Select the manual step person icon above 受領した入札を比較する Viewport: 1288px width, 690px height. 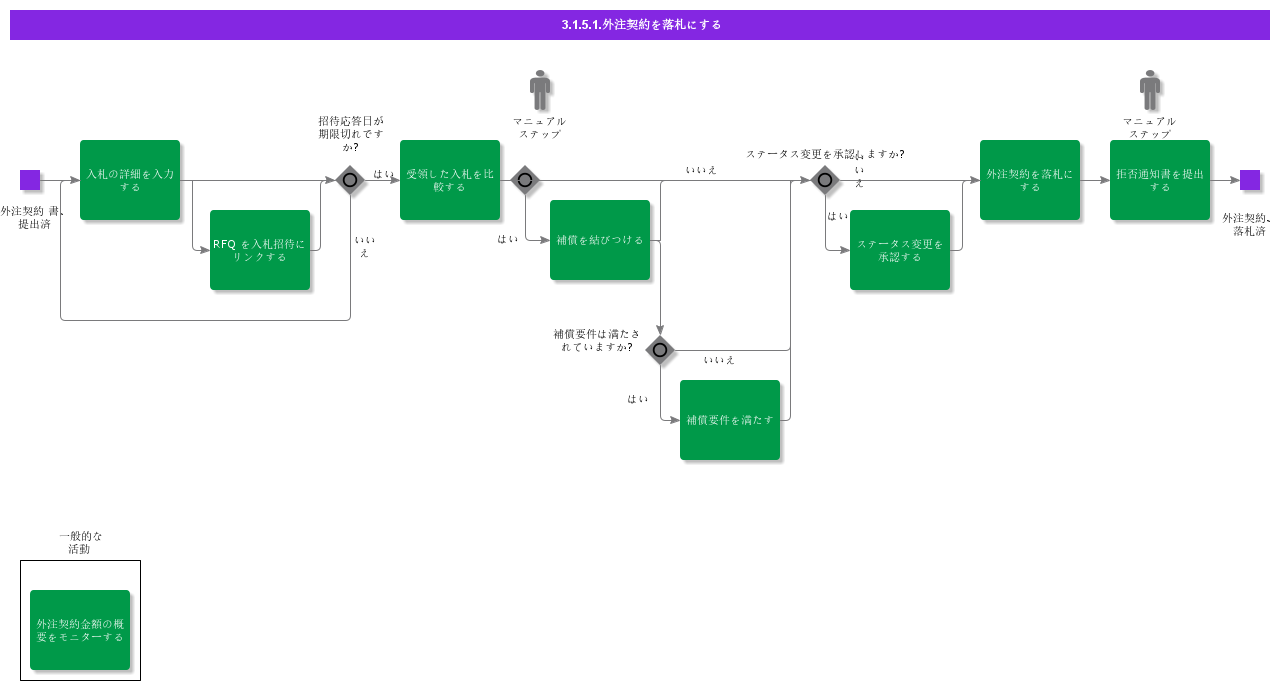540,91
